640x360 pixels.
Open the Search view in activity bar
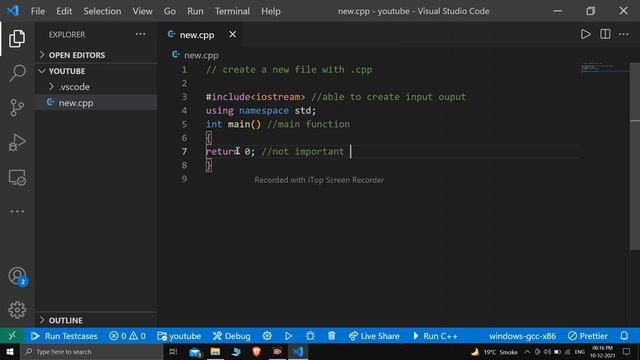(x=17, y=73)
